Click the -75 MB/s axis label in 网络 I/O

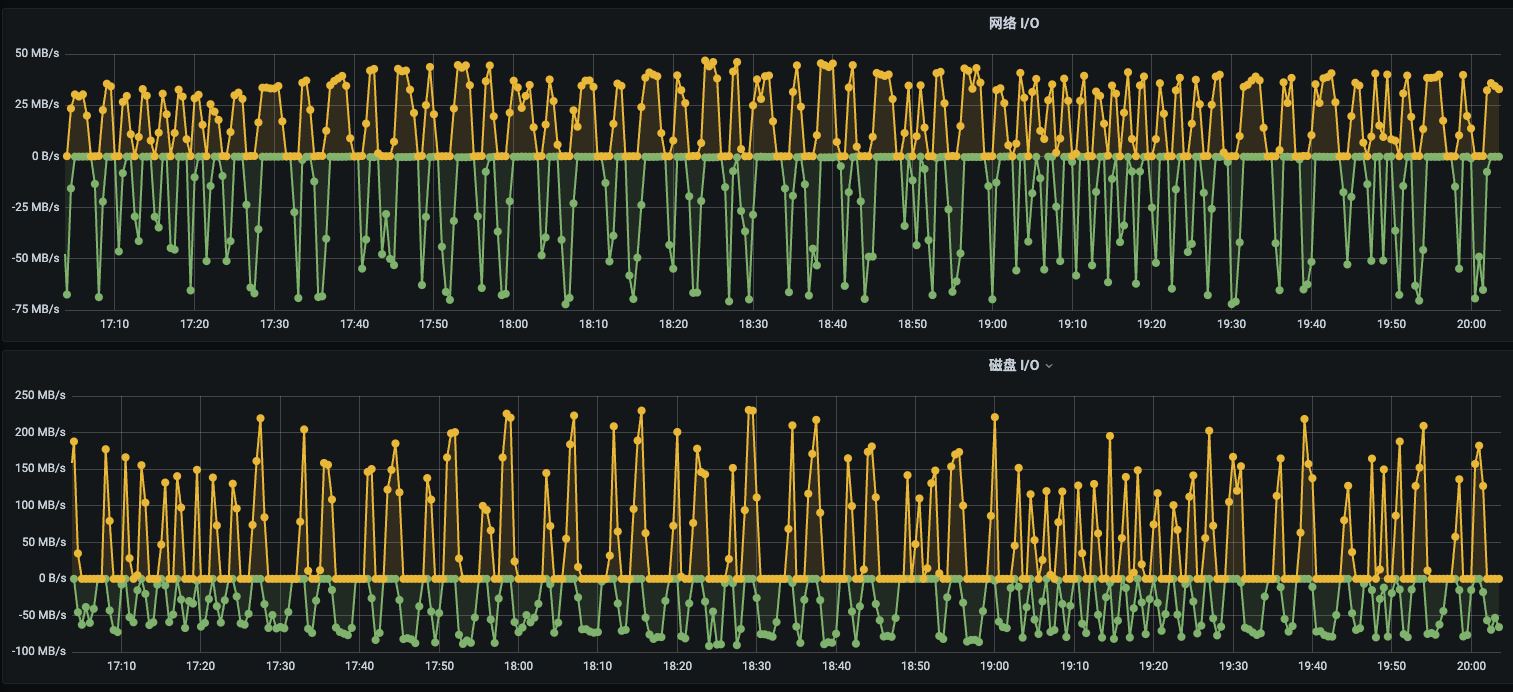(x=34, y=309)
